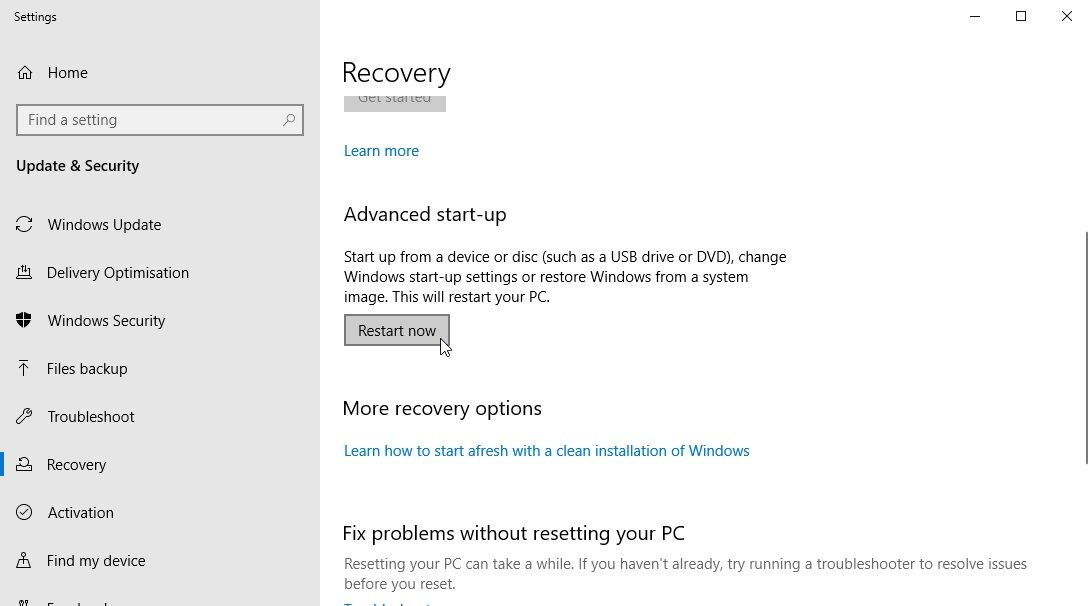Select the Troubleshoot wrench icon
The width and height of the screenshot is (1090, 606).
point(25,416)
